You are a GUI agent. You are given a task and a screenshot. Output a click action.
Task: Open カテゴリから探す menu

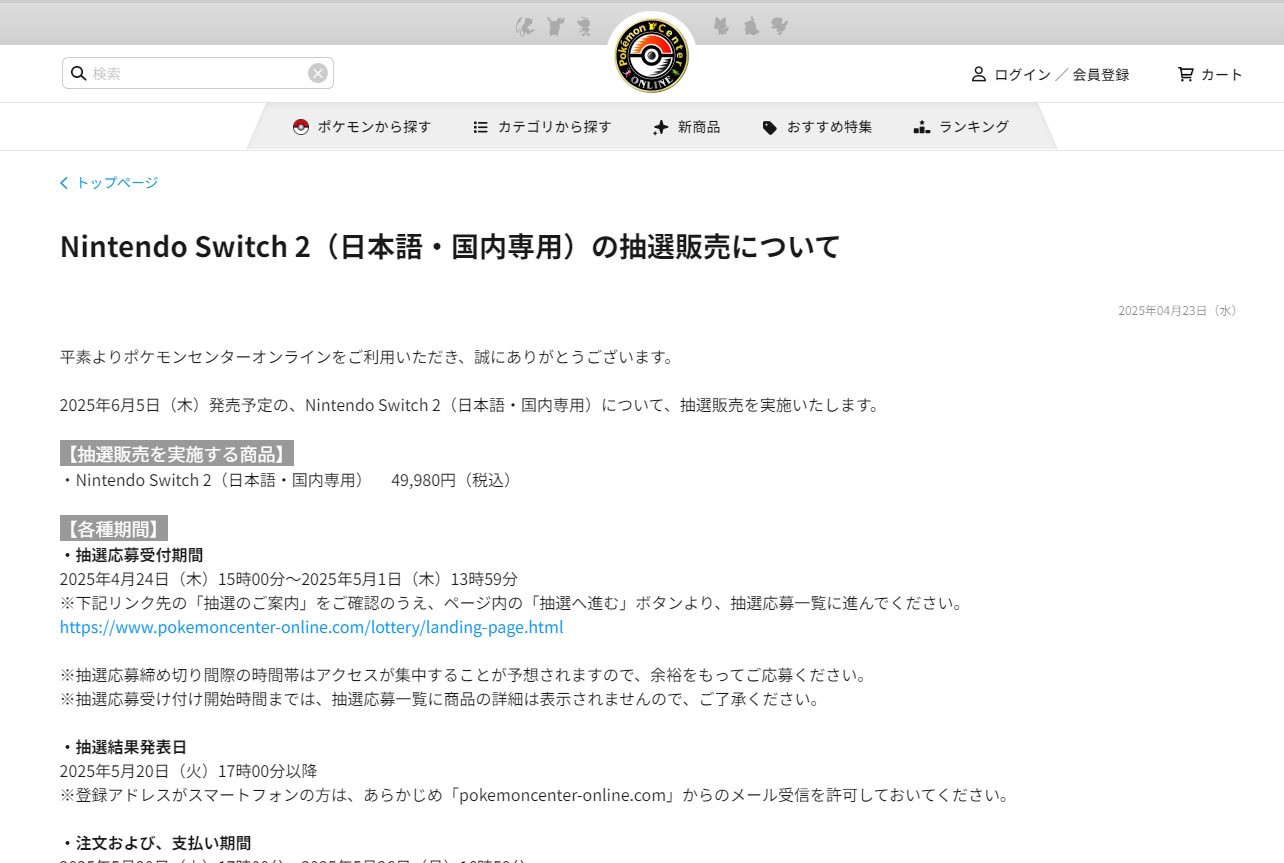pyautogui.click(x=554, y=127)
